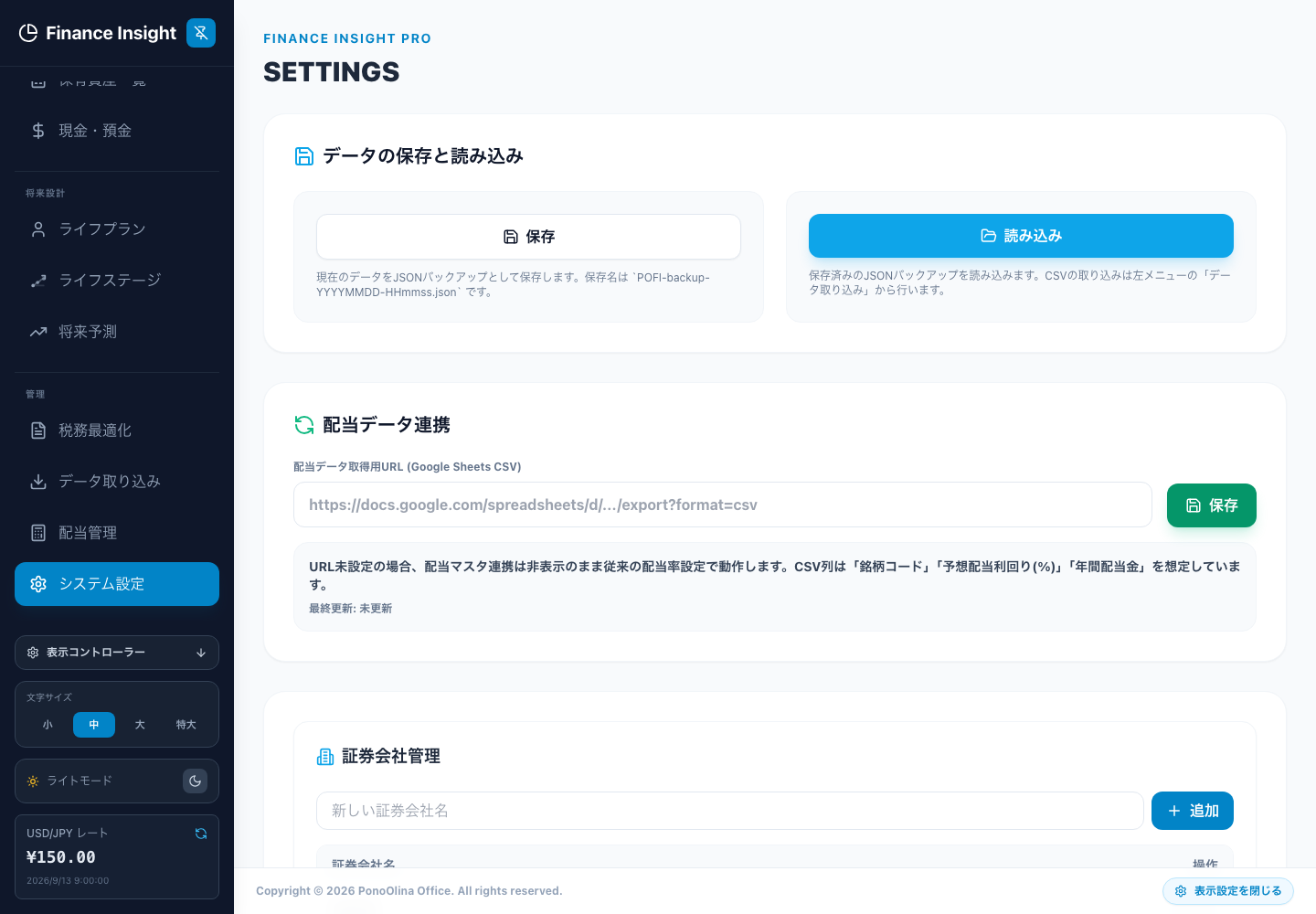1316x914 pixels.
Task: Select 配当管理 in the sidebar
Action: pos(117,533)
